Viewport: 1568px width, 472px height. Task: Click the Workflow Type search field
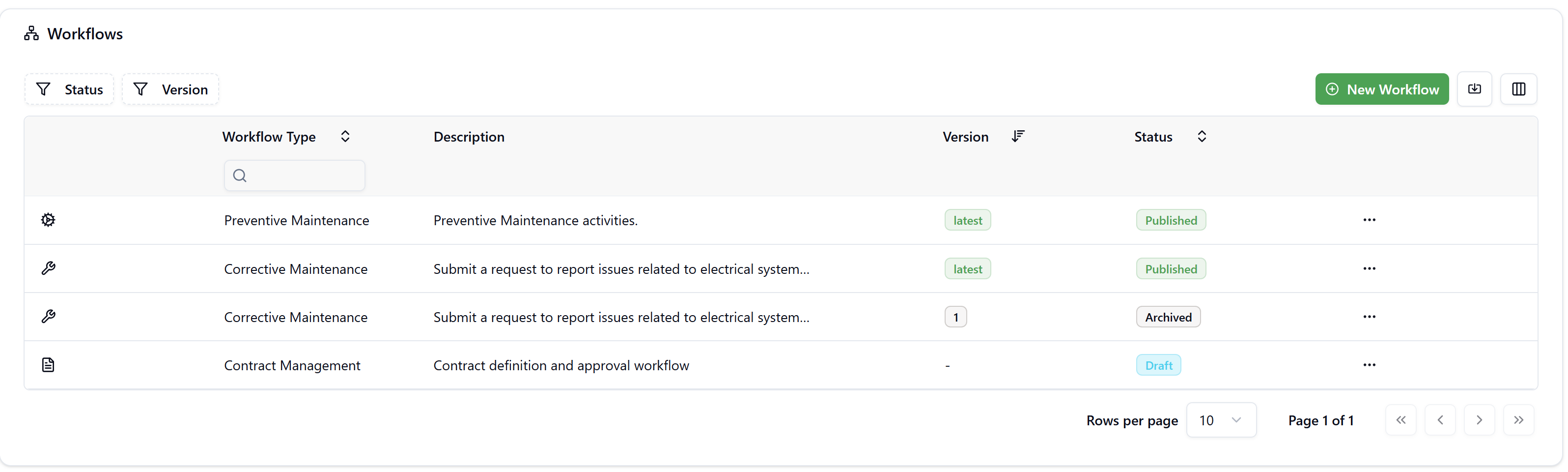pos(295,176)
